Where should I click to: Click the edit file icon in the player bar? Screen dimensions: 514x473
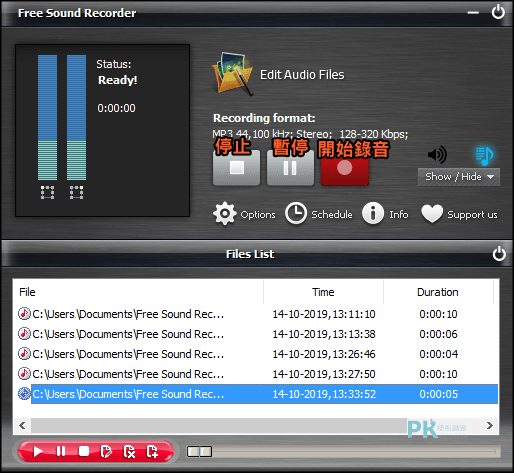tap(106, 452)
